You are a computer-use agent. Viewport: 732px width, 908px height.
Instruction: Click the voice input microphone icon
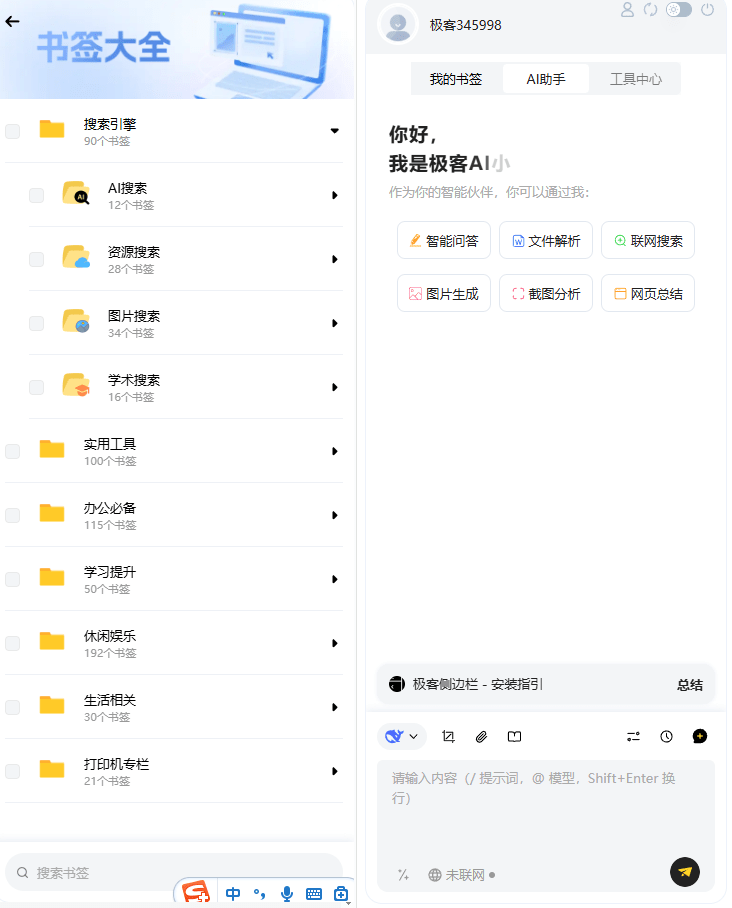pyautogui.click(x=287, y=894)
